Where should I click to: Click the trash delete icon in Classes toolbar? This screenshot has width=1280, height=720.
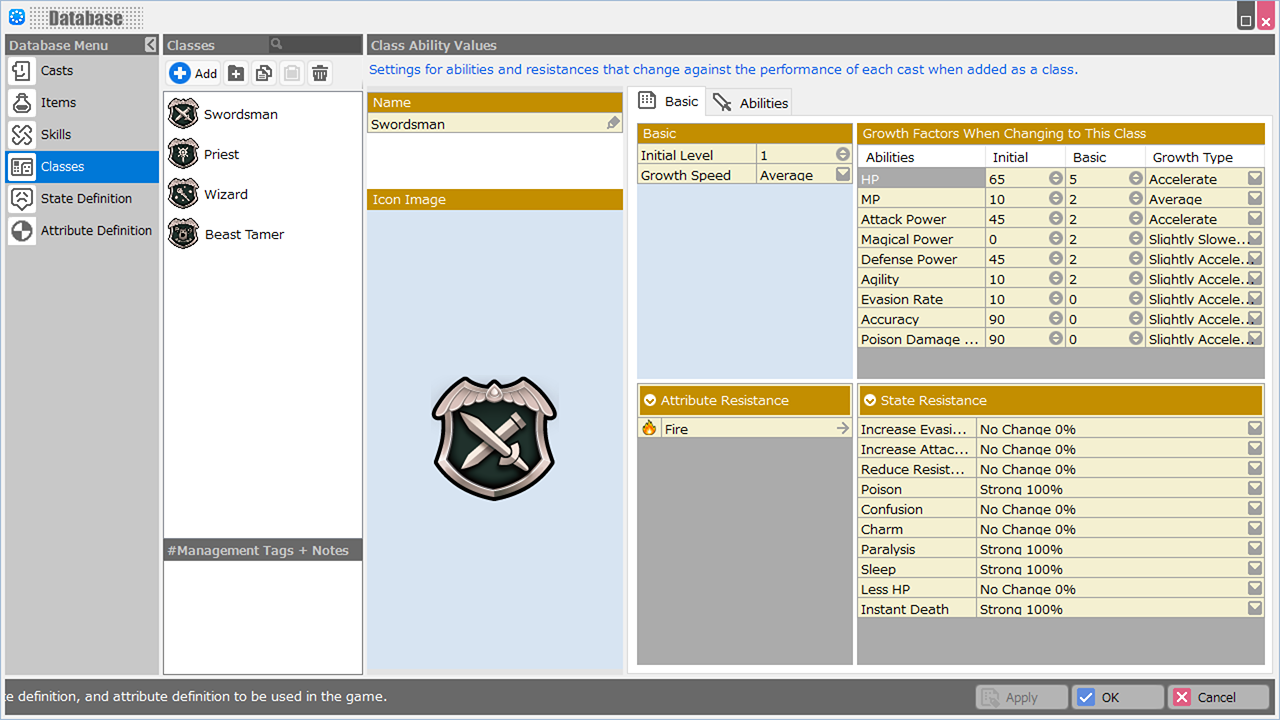[x=320, y=73]
